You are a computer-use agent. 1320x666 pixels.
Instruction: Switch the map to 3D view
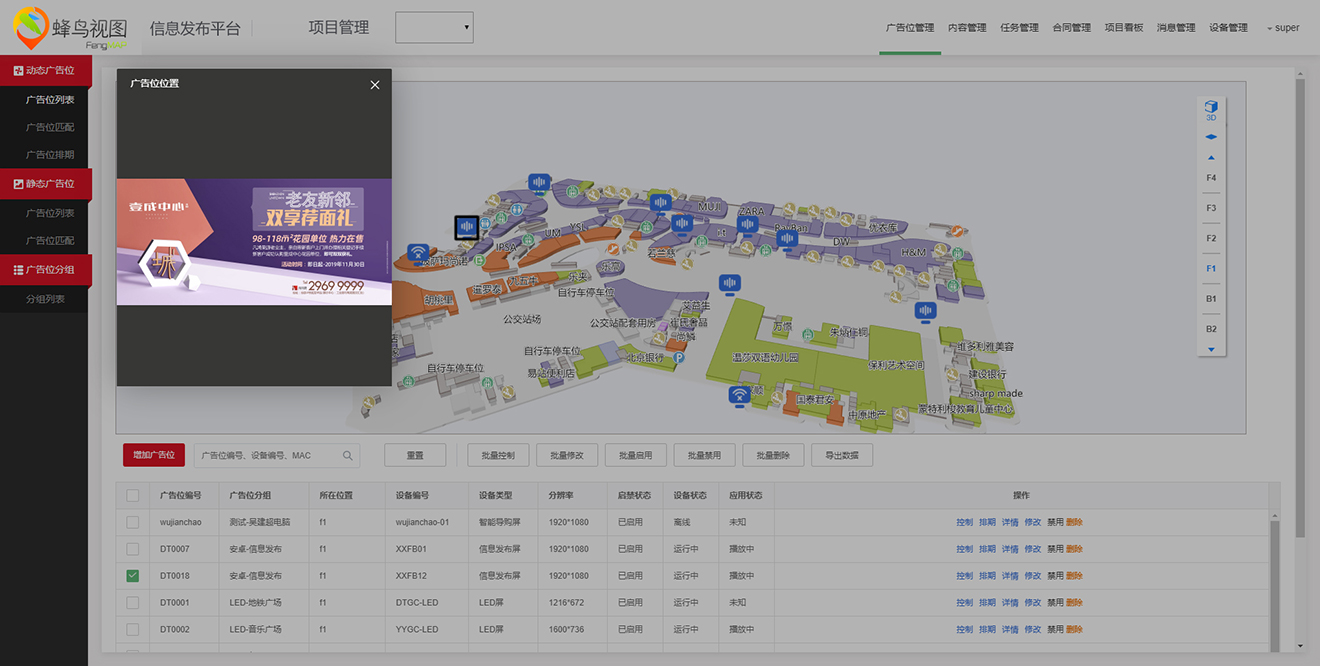coord(1211,109)
